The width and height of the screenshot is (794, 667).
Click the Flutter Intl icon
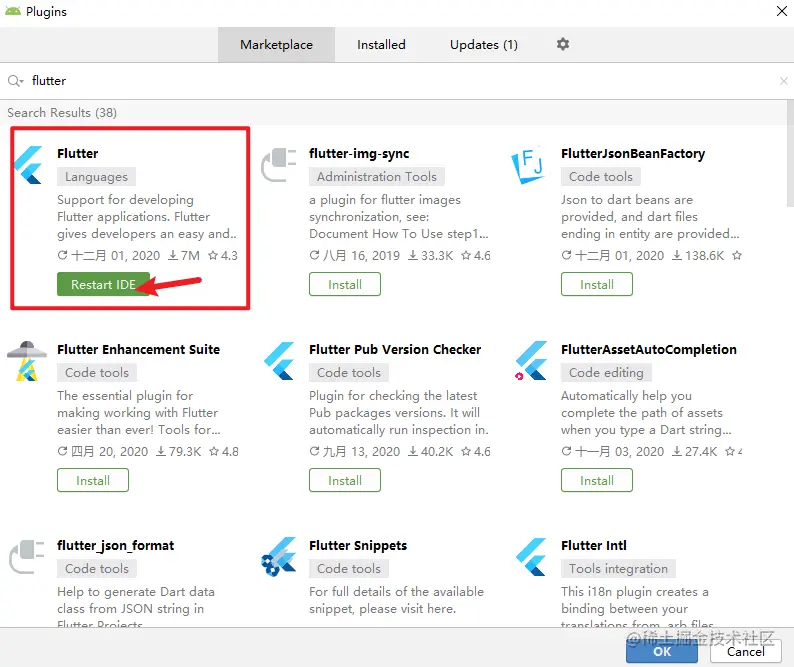531,557
